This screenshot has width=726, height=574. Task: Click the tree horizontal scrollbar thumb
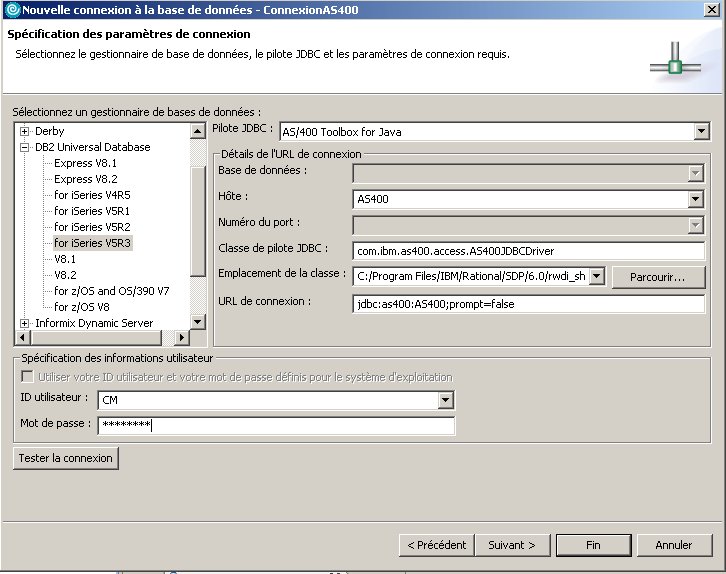pyautogui.click(x=96, y=337)
